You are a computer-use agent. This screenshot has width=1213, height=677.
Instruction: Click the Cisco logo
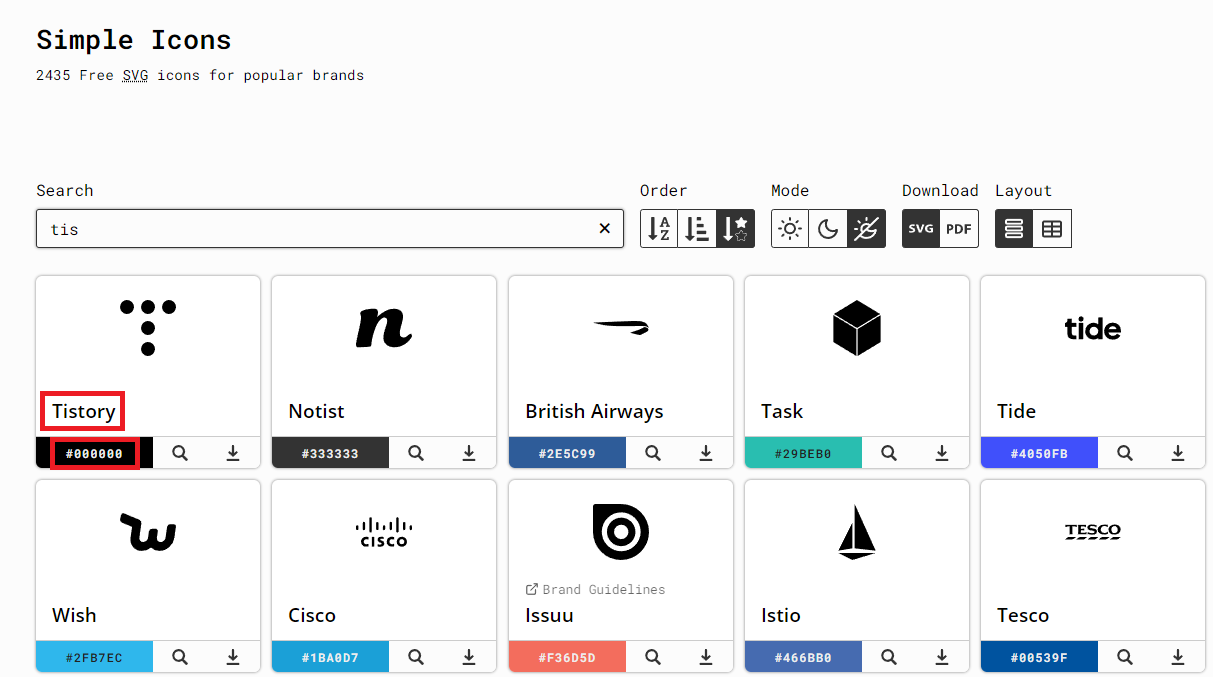pyautogui.click(x=384, y=531)
